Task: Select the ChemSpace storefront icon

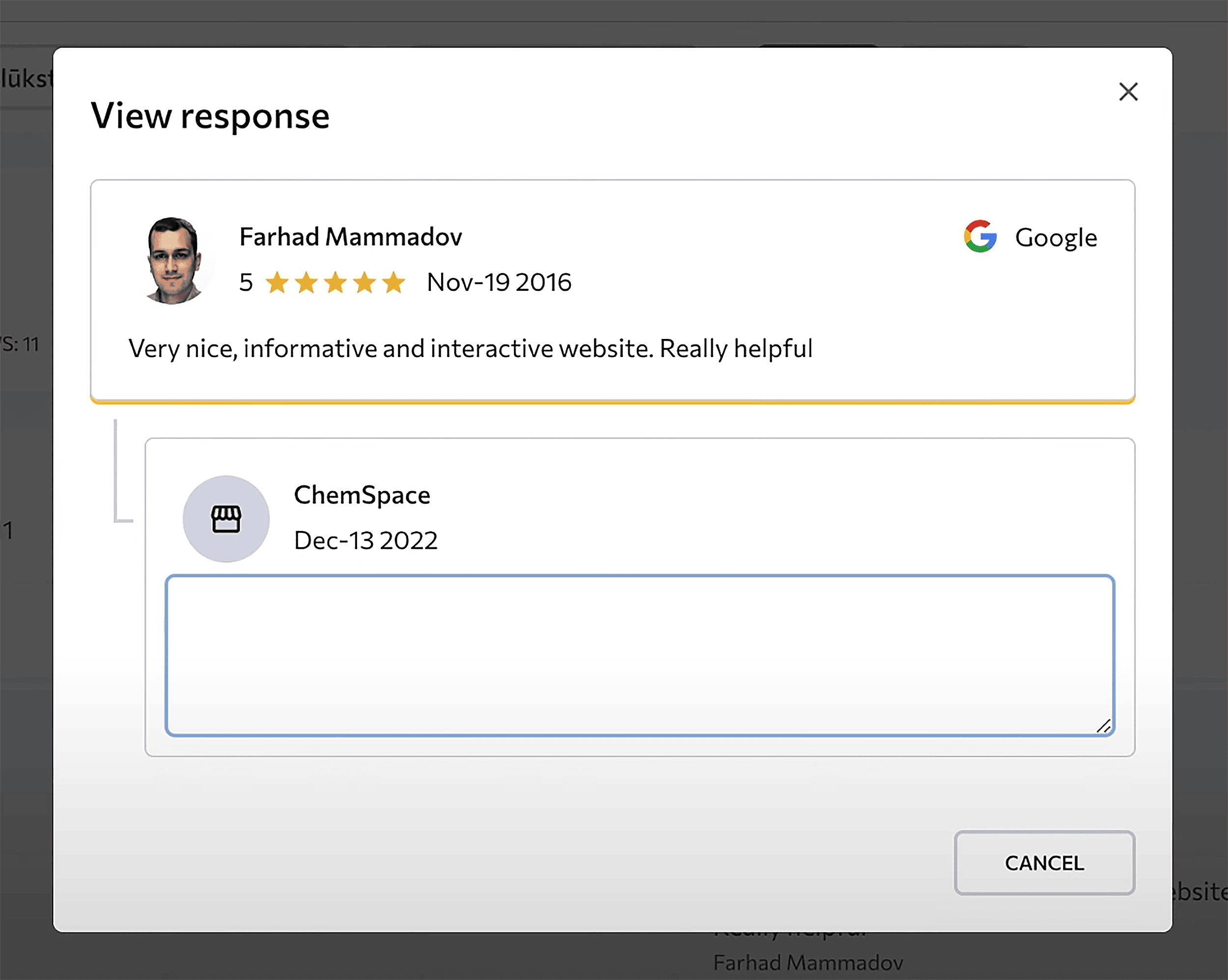Action: point(226,518)
